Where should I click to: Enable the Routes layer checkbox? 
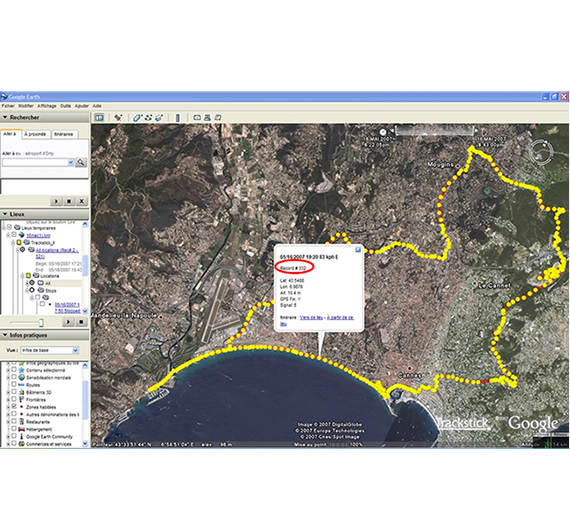(x=14, y=384)
